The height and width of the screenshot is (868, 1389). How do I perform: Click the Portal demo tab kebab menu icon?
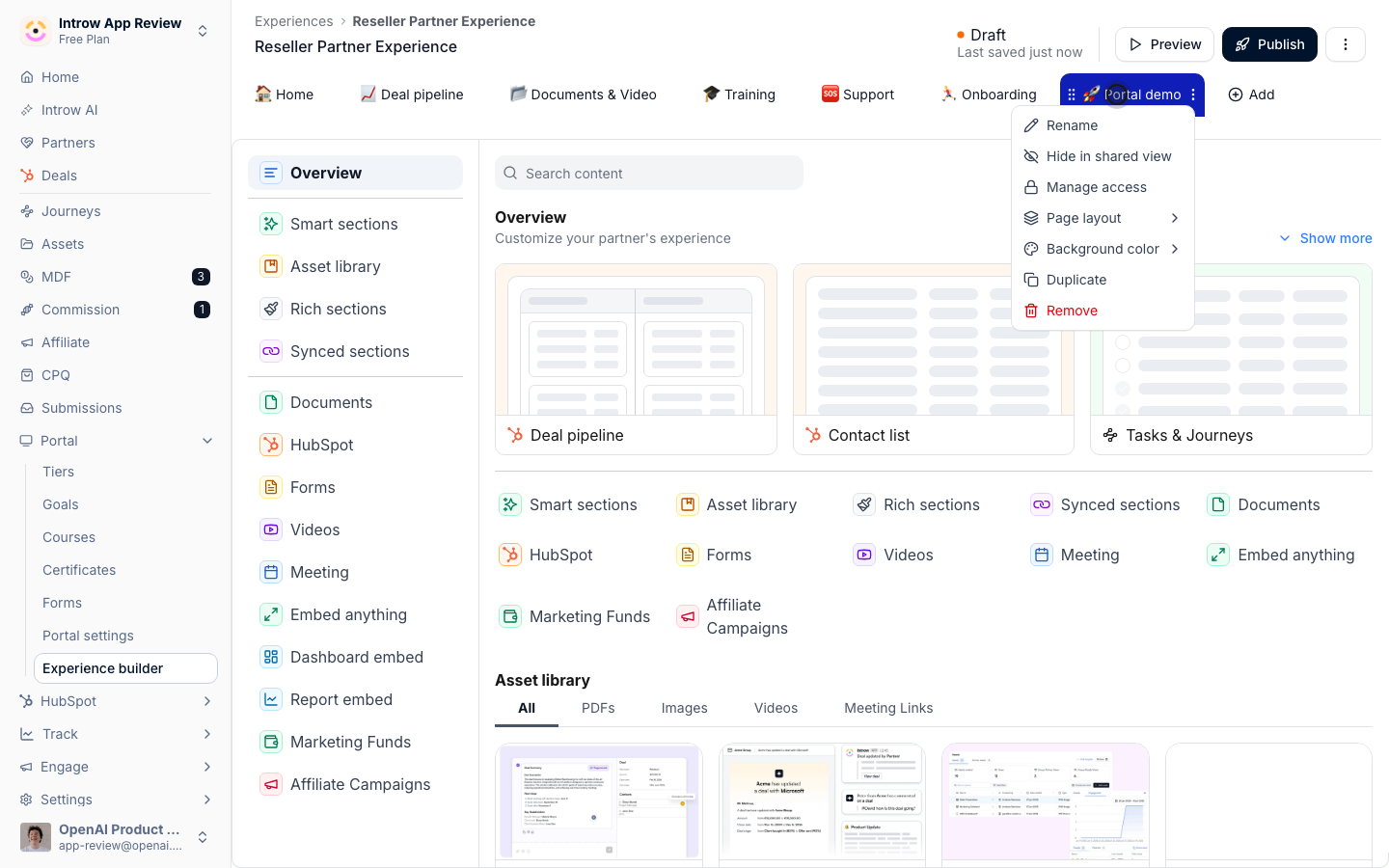tap(1193, 95)
